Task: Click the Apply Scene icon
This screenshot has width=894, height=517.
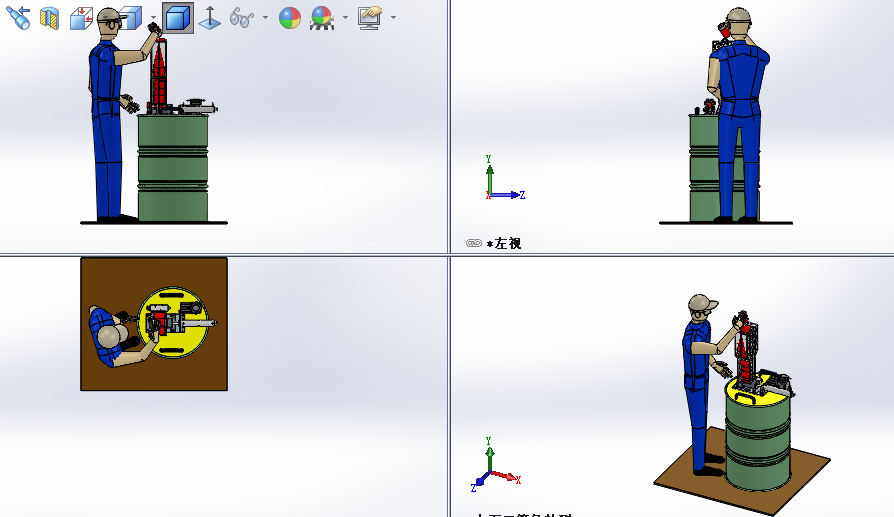Action: [x=322, y=18]
